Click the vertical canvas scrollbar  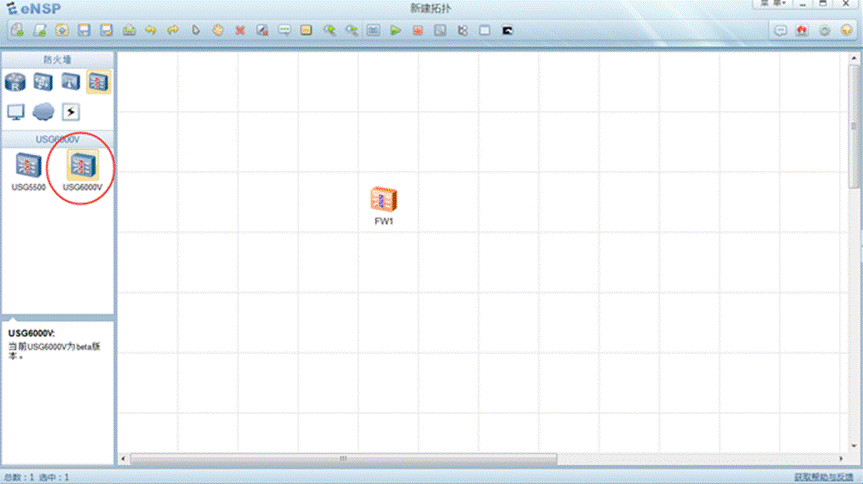pos(854,127)
